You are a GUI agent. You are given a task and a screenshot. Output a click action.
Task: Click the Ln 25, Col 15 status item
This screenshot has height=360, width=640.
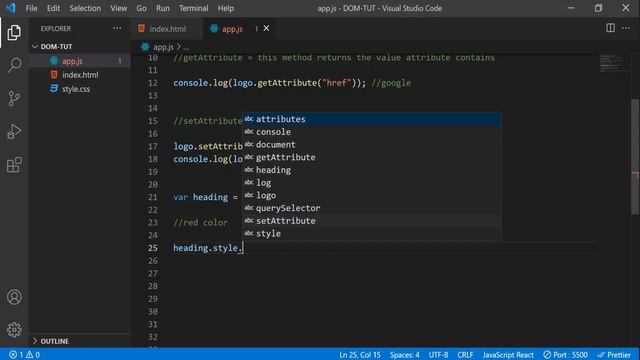[360, 354]
